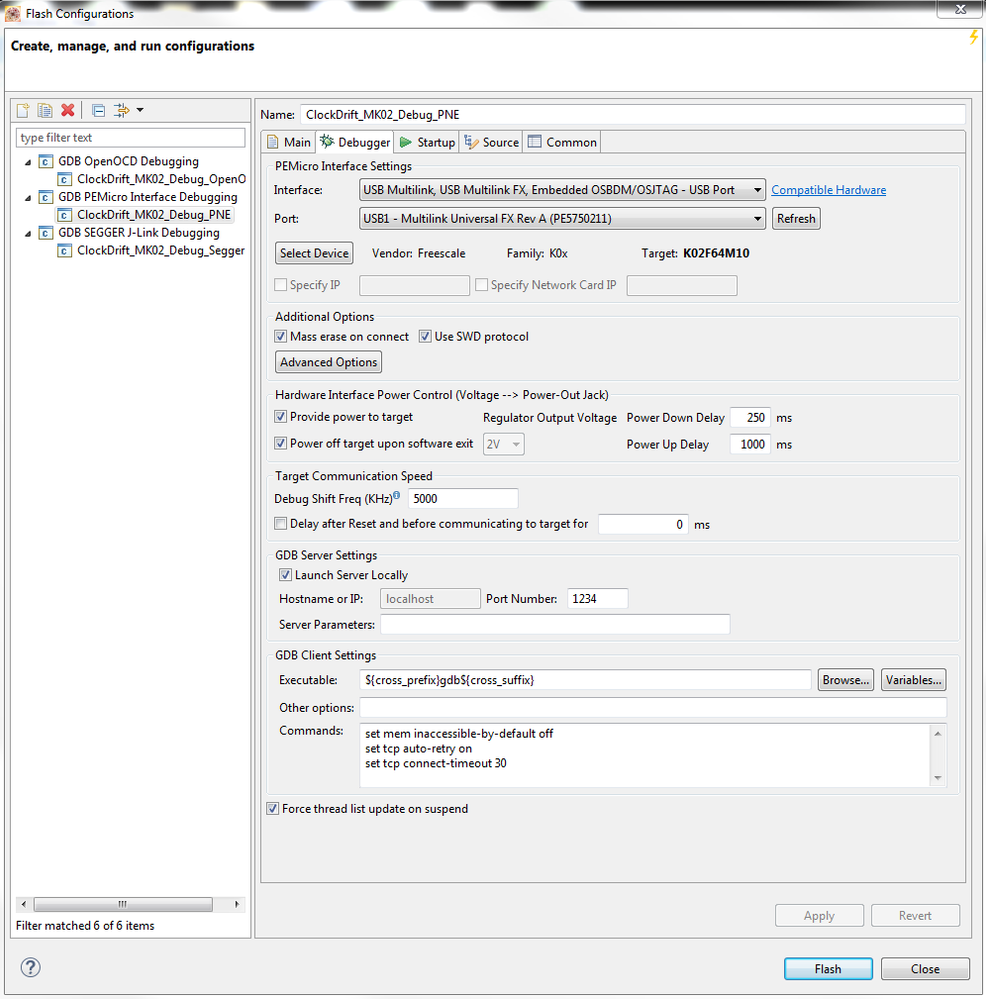Image resolution: width=986 pixels, height=999 pixels.
Task: Enable Delay after Reset checkbox
Action: coord(280,524)
